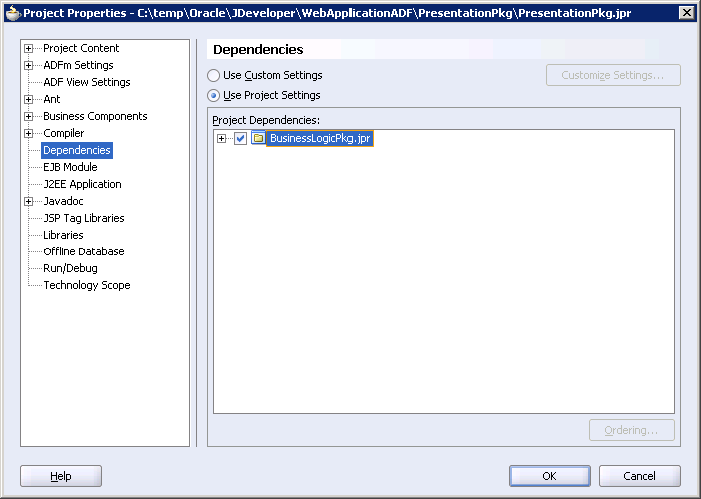
Task: Expand the Project Content tree node
Action: (x=29, y=48)
